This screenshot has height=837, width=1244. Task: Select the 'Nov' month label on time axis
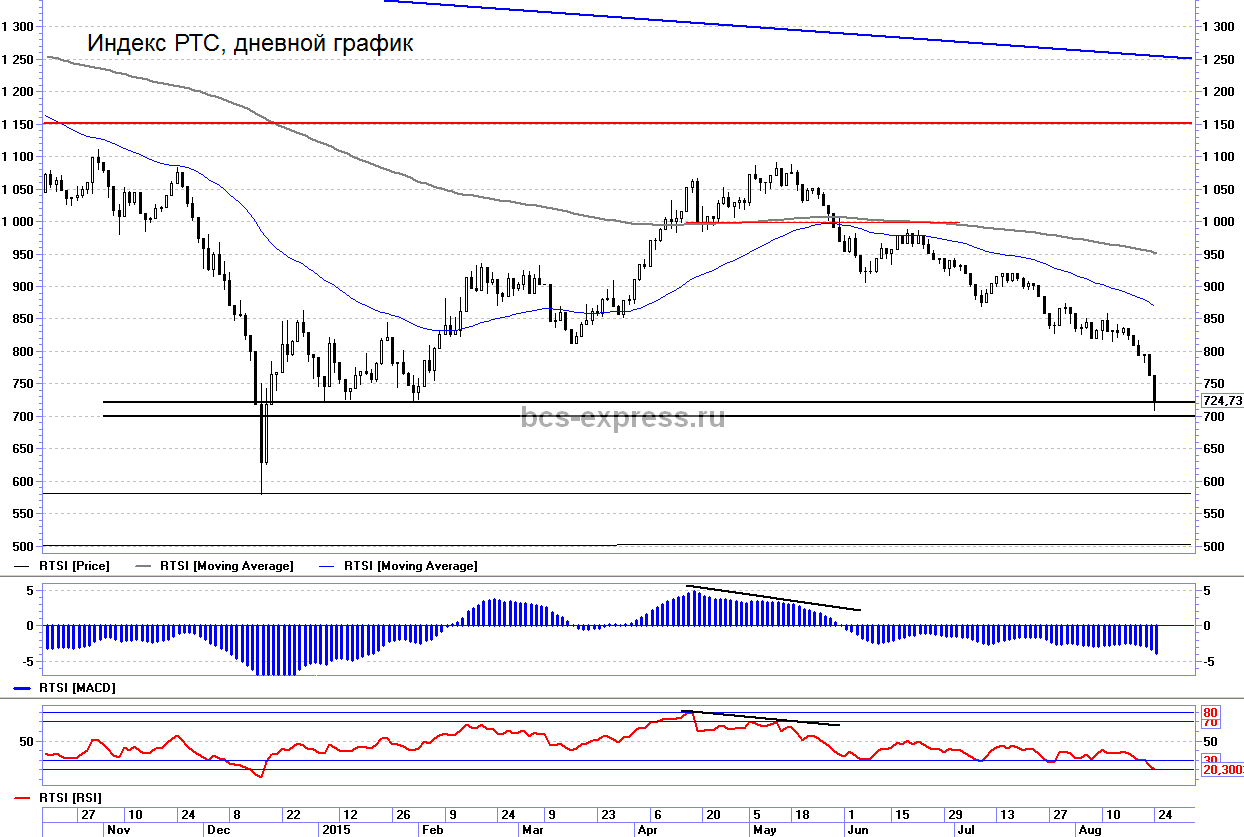pos(118,830)
